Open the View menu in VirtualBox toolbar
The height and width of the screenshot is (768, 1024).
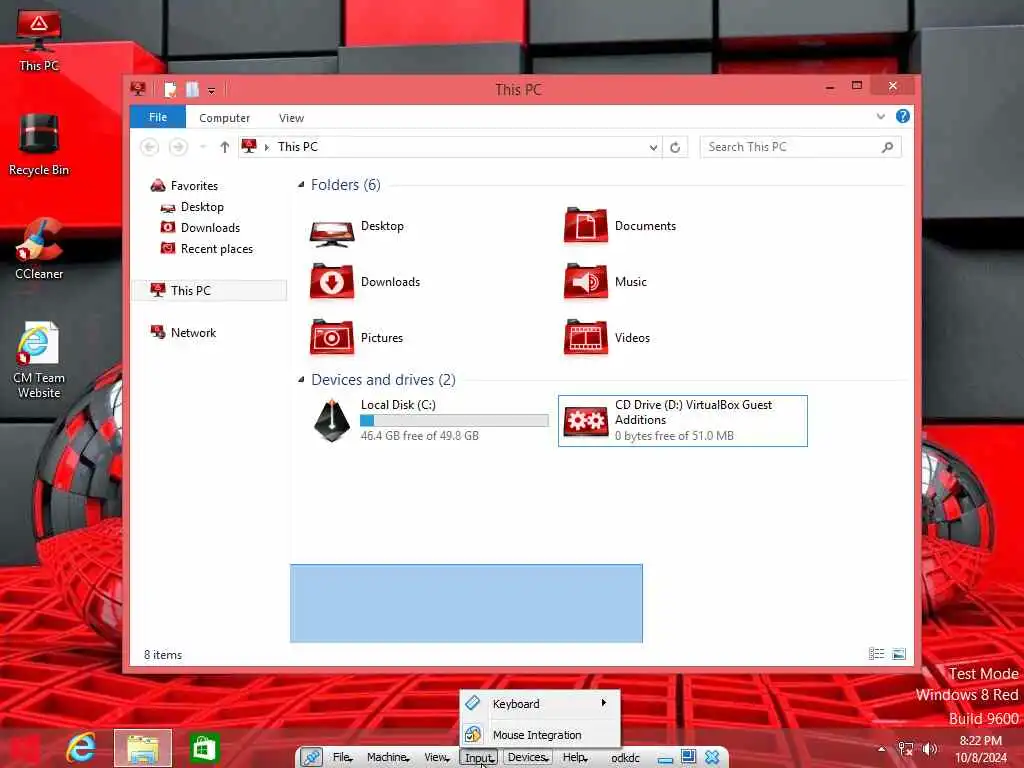[x=437, y=758]
